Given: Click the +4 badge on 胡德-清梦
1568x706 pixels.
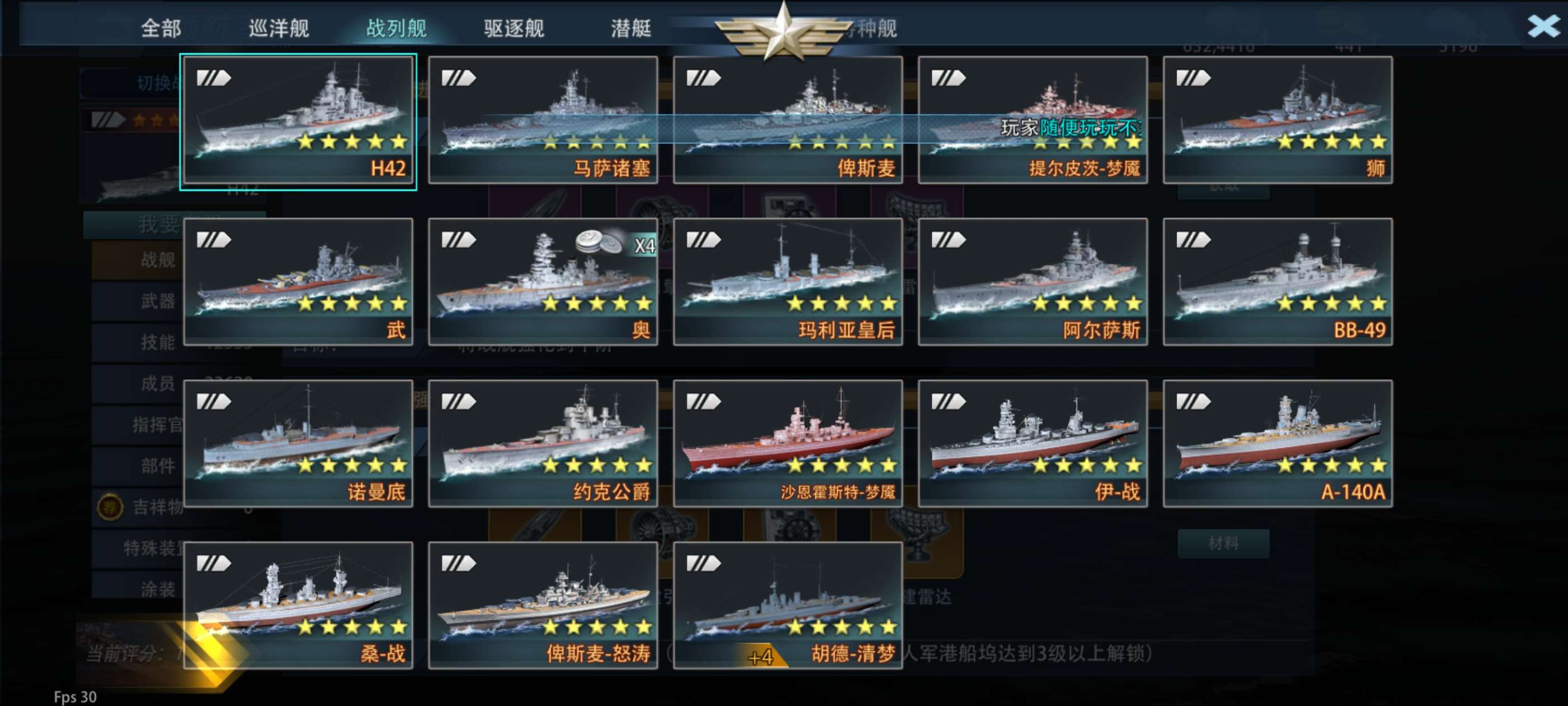Looking at the screenshot, I should (761, 657).
